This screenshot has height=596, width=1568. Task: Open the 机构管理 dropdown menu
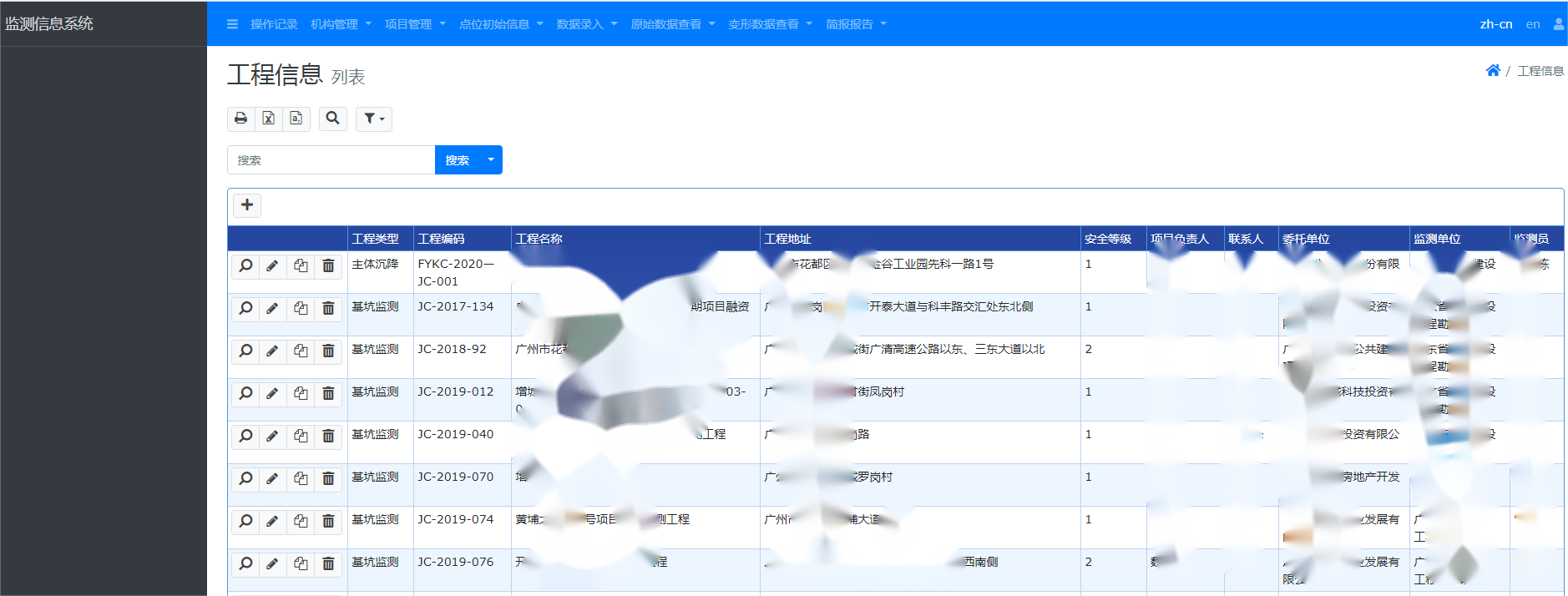pos(341,24)
